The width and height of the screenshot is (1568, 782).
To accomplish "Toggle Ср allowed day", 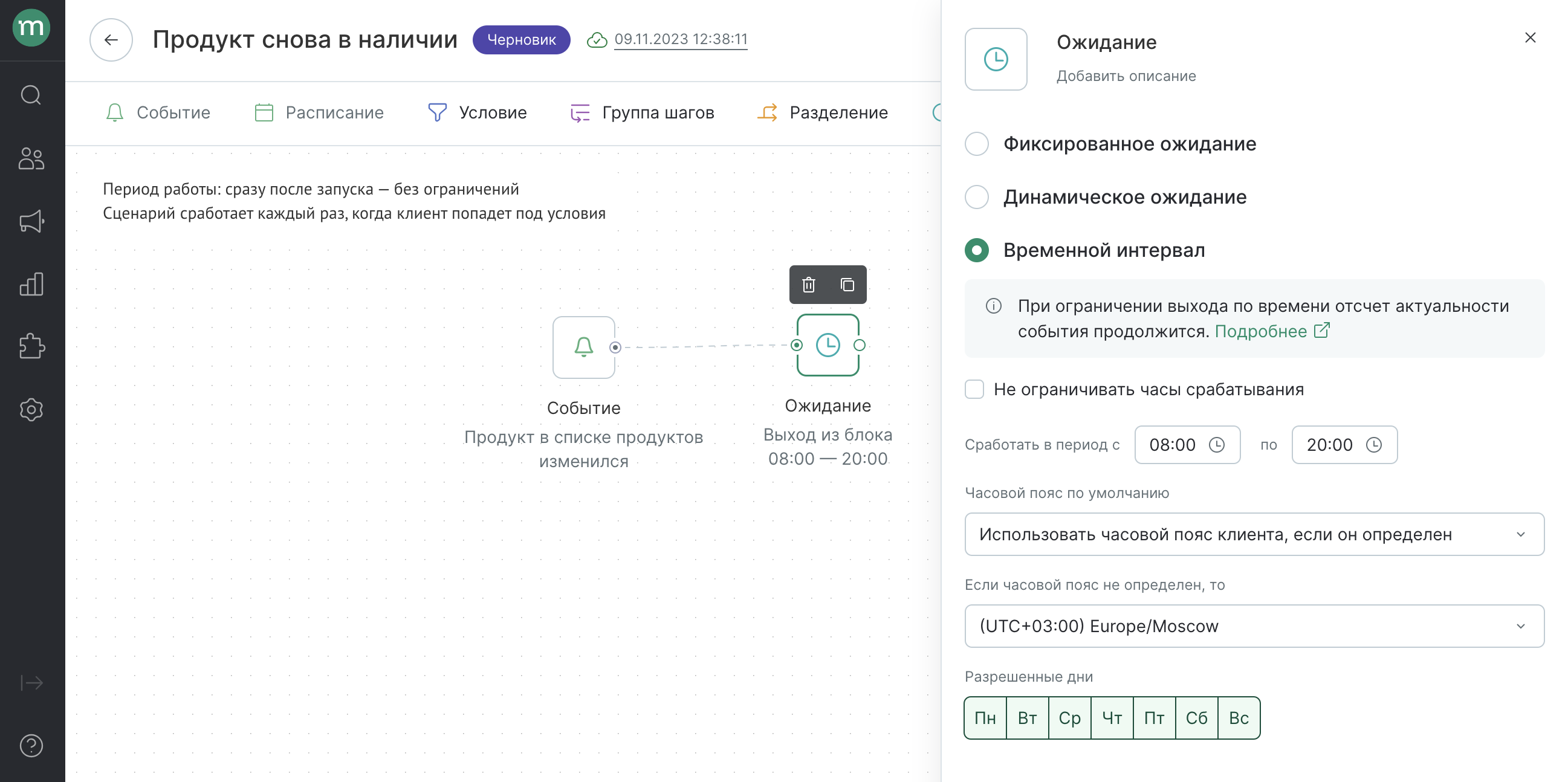I will click(1069, 718).
